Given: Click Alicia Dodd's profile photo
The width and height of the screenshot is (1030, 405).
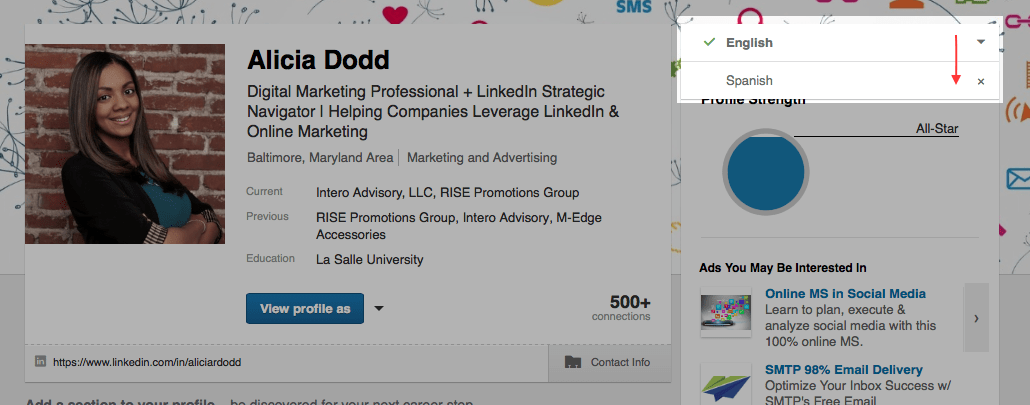Looking at the screenshot, I should [x=125, y=144].
